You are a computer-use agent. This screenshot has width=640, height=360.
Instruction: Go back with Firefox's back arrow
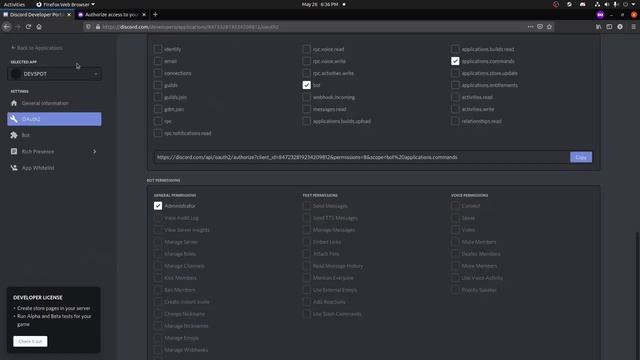(7, 27)
